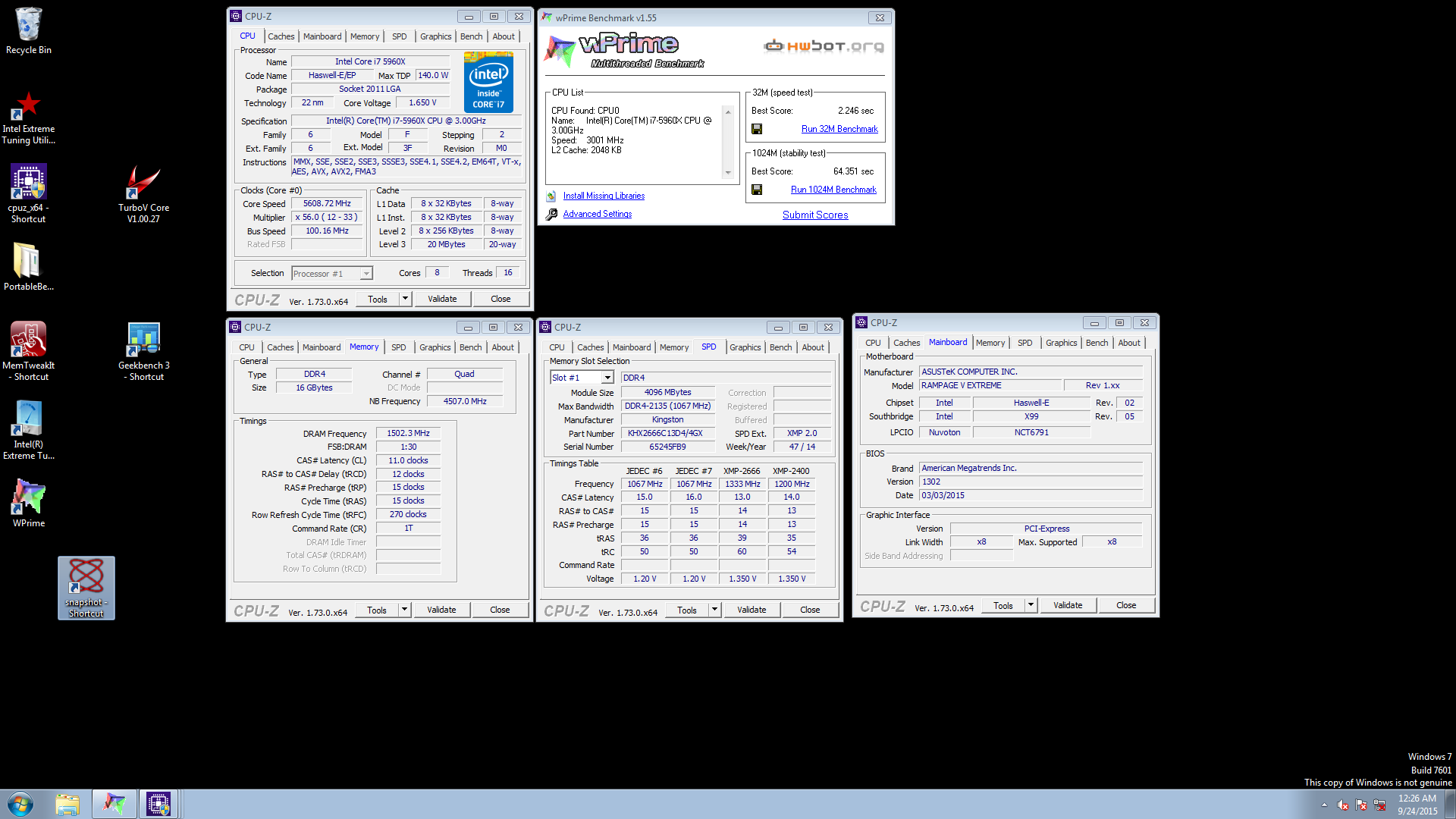1456x819 pixels.
Task: Open Processor #1 selection dropdown
Action: coord(332,274)
